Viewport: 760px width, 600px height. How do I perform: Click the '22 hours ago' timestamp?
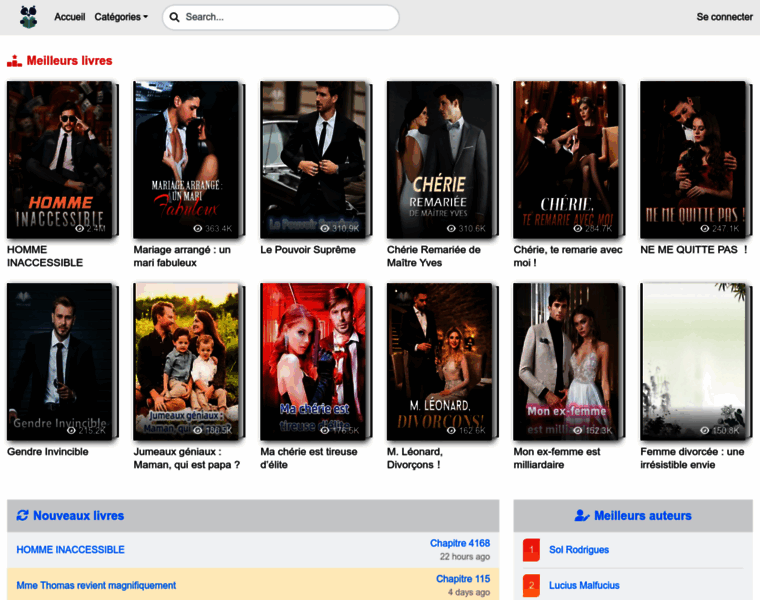point(465,556)
